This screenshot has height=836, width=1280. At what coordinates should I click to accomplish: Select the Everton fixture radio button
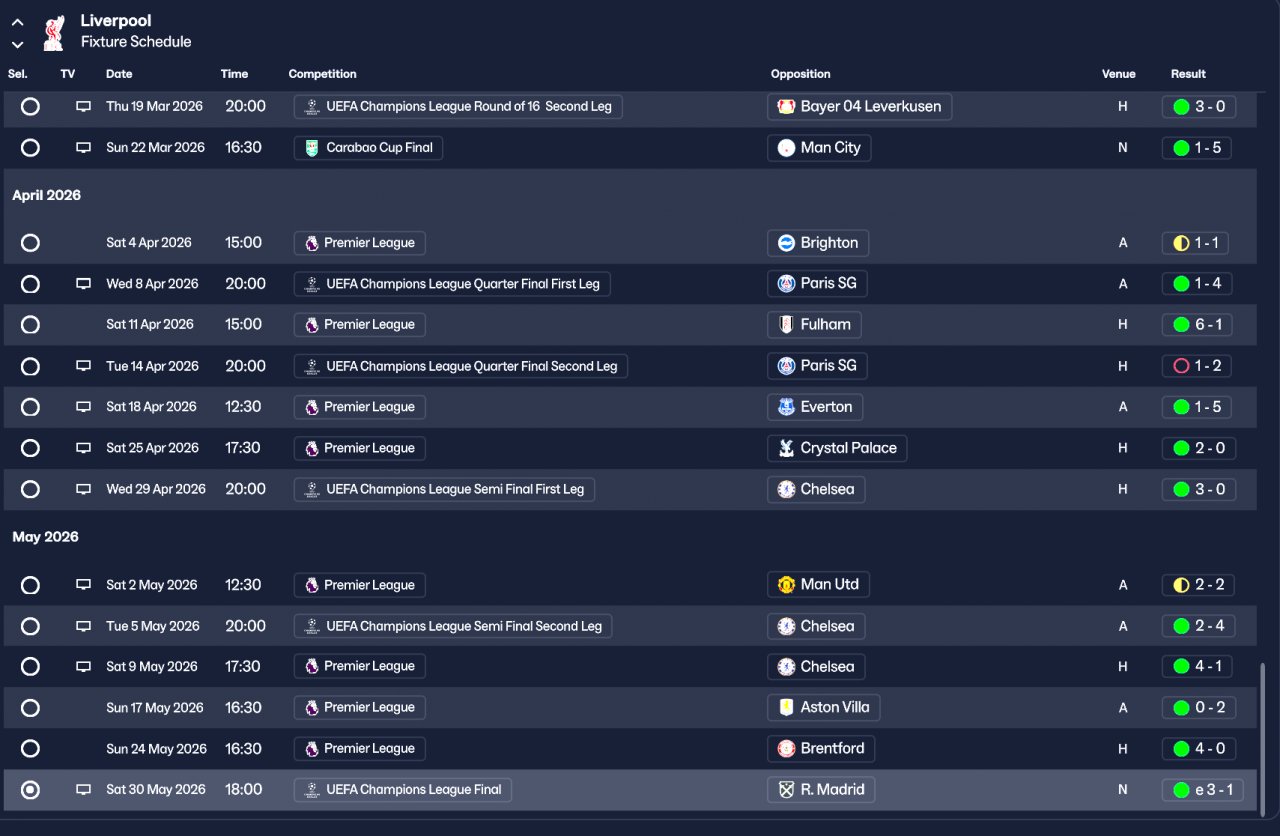(x=31, y=407)
